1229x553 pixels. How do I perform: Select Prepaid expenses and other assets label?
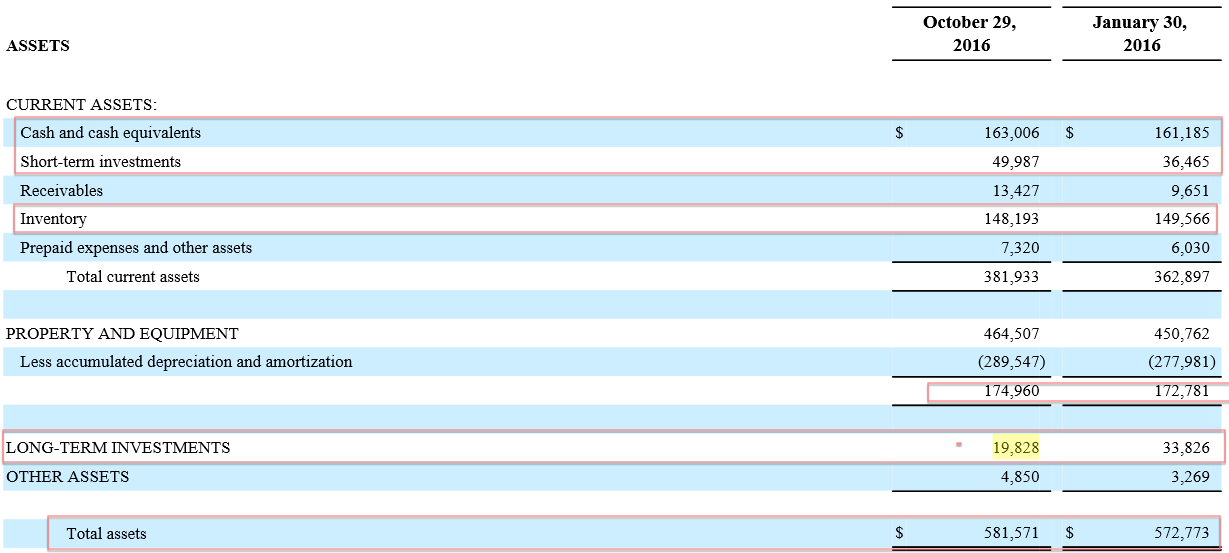click(136, 248)
